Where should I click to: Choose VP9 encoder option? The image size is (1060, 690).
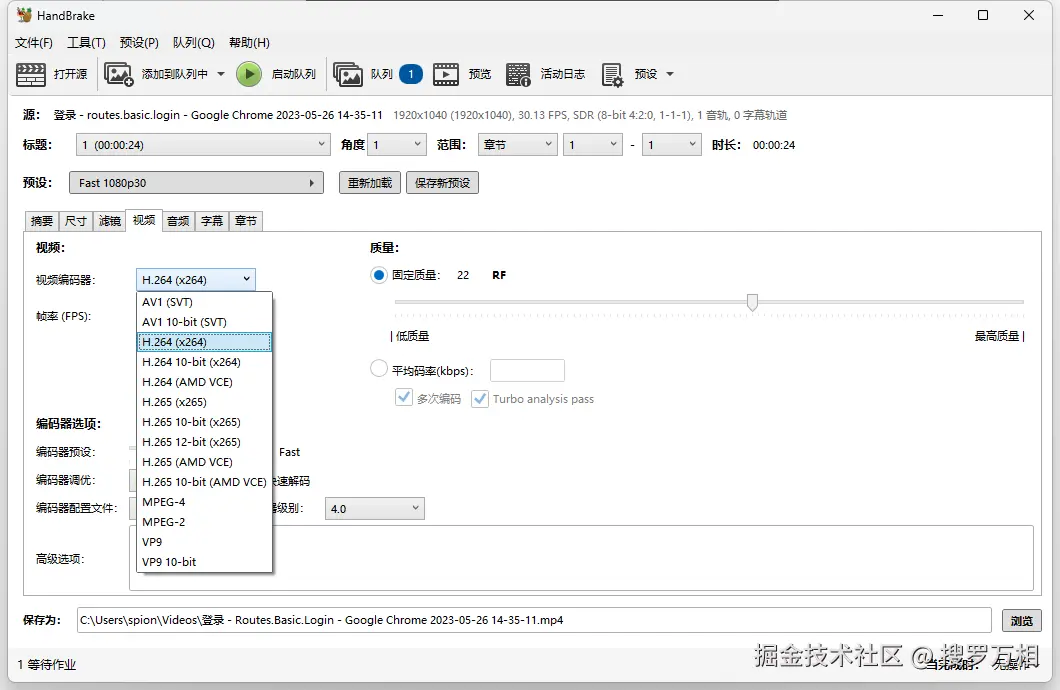(x=204, y=542)
